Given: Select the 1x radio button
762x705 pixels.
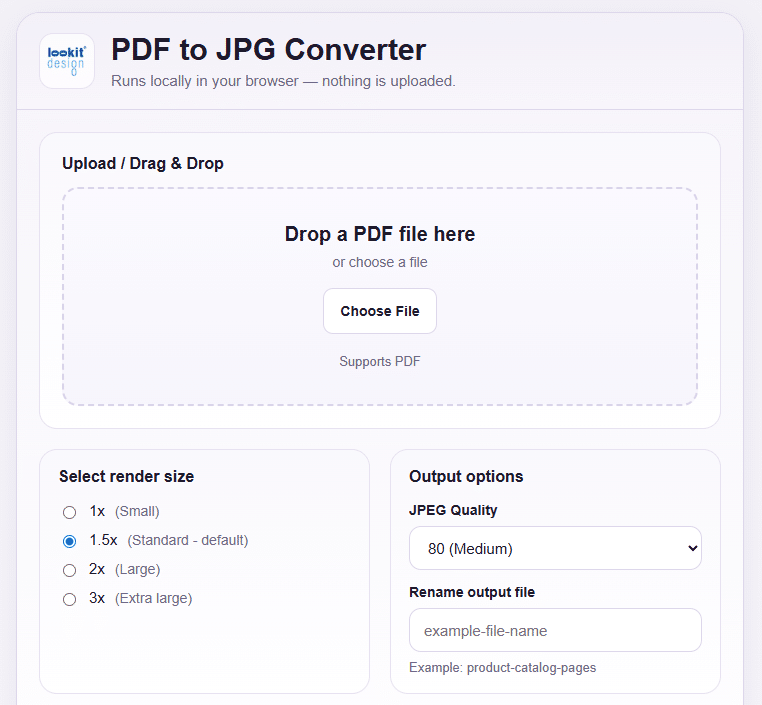Looking at the screenshot, I should click(x=69, y=512).
